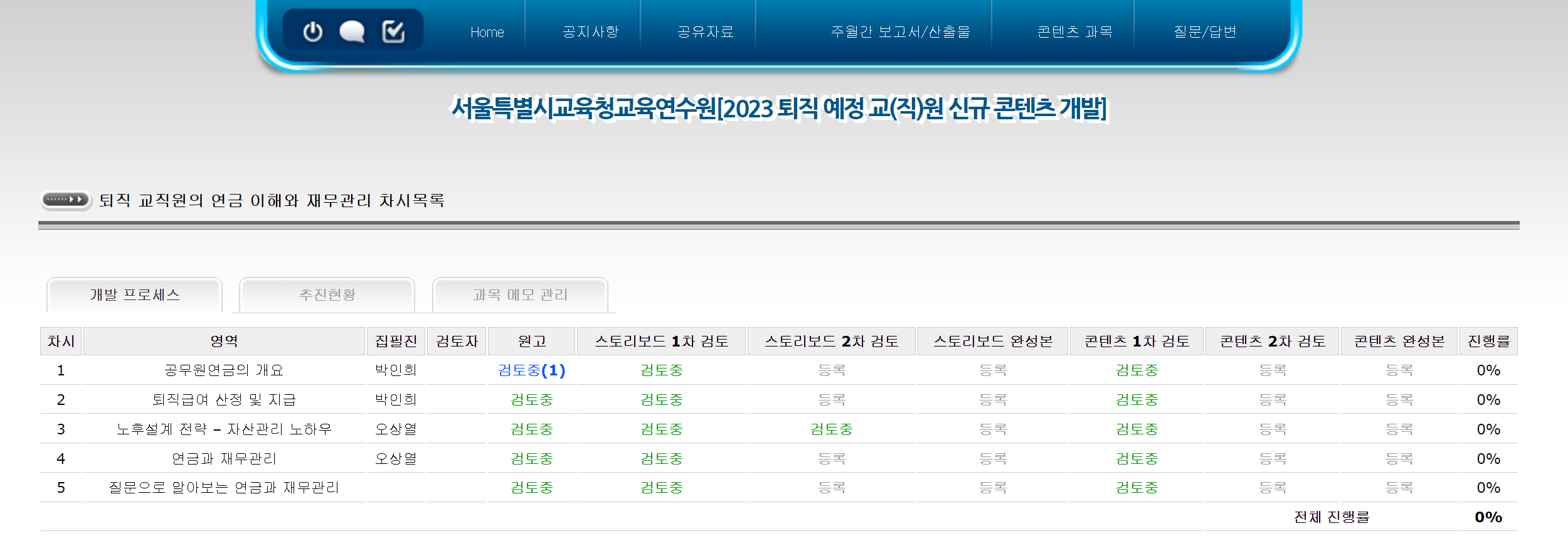Click 콘텐츠 완성본 등록 for row 4
The image size is (1568, 538).
point(1399,459)
